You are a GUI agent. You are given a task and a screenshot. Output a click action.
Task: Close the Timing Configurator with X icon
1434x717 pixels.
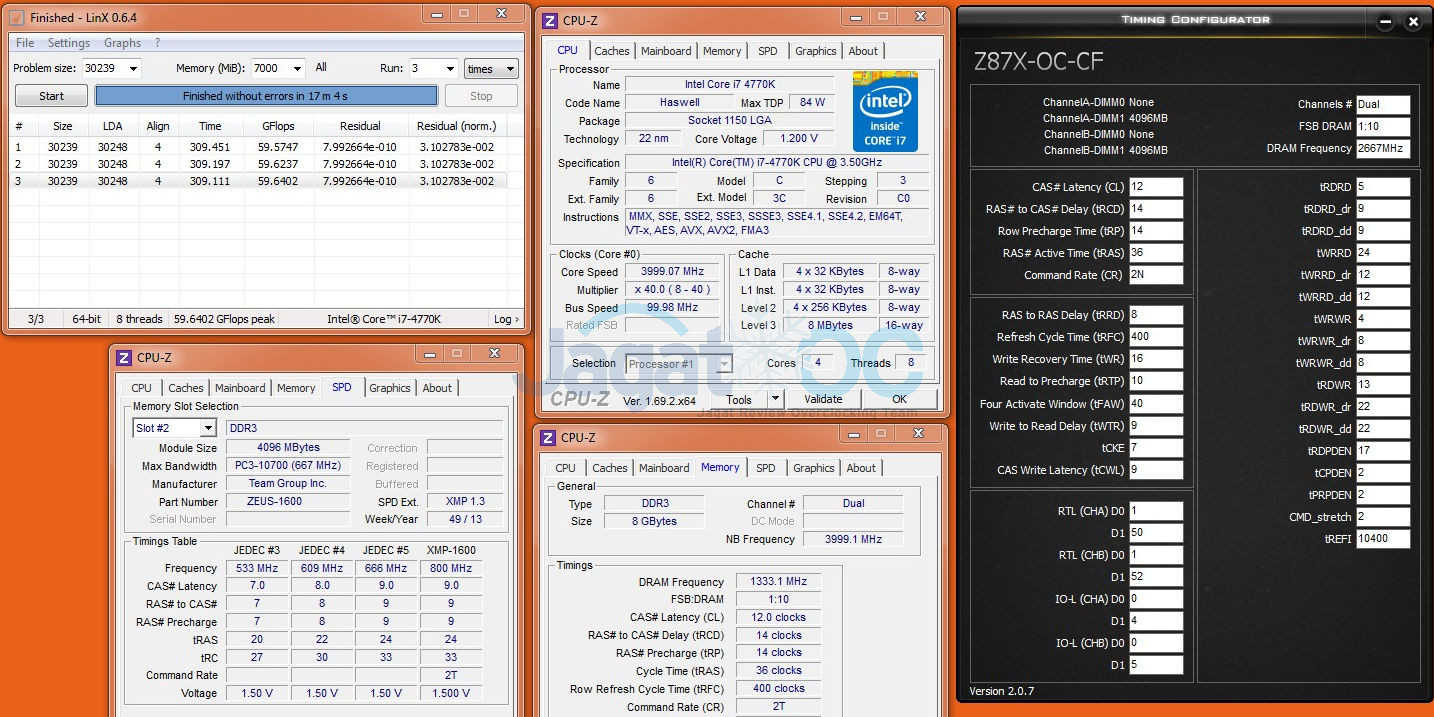coord(1413,21)
